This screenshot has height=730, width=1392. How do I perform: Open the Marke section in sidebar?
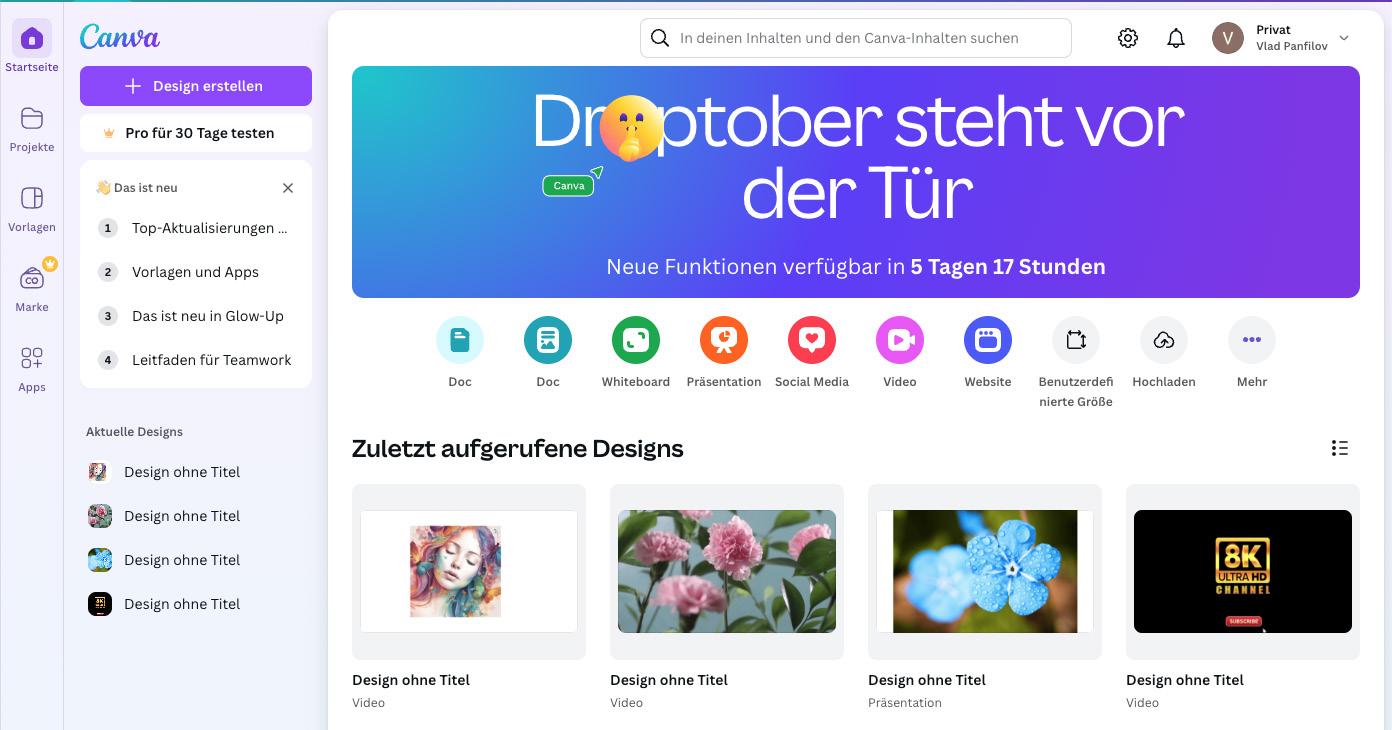pyautogui.click(x=32, y=288)
